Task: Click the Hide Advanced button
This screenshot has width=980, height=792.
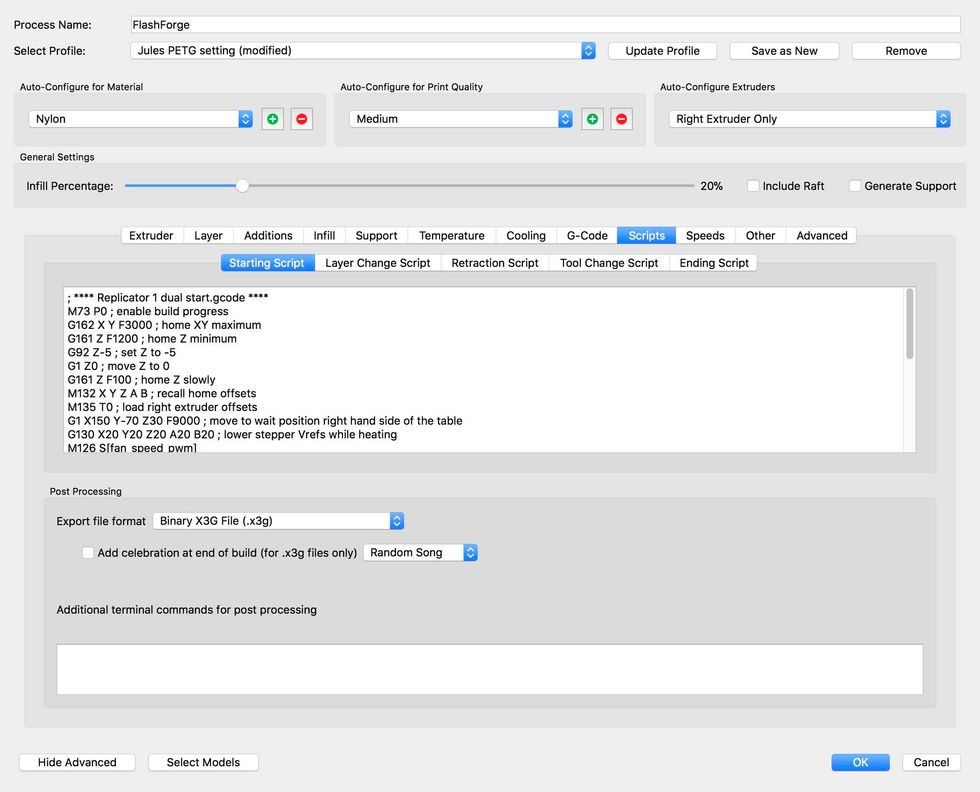Action: [x=77, y=762]
